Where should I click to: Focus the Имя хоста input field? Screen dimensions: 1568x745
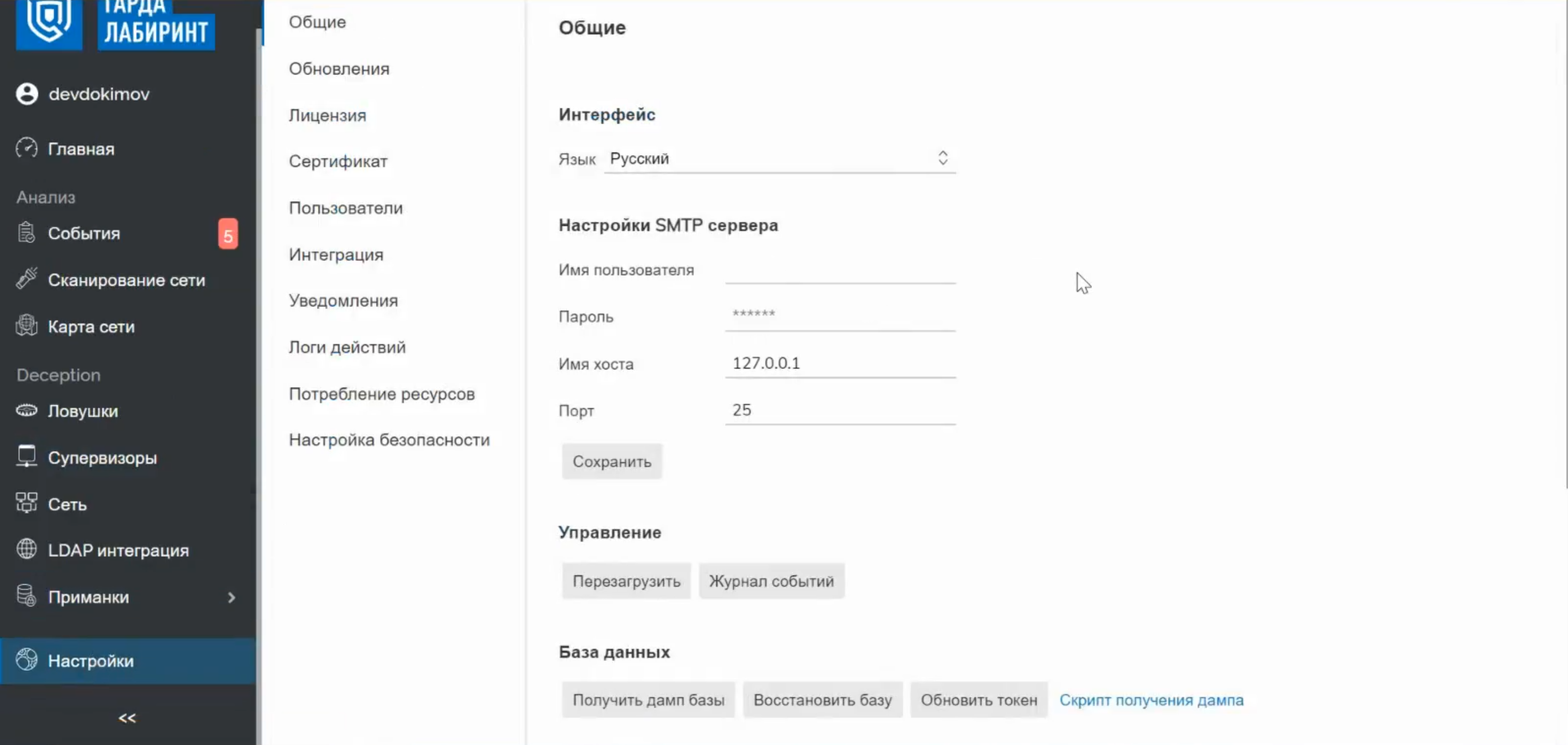click(x=840, y=364)
